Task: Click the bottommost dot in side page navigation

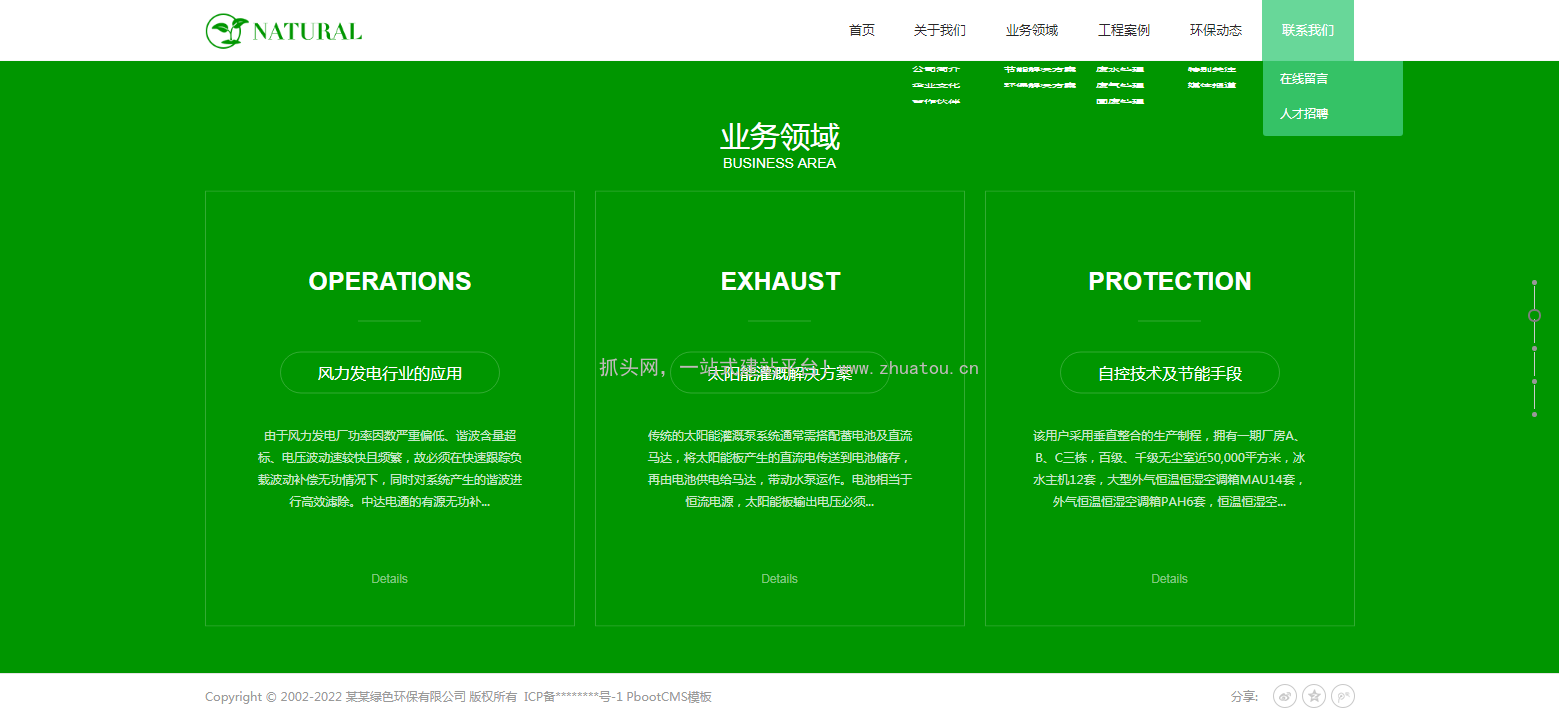Action: click(x=1534, y=414)
